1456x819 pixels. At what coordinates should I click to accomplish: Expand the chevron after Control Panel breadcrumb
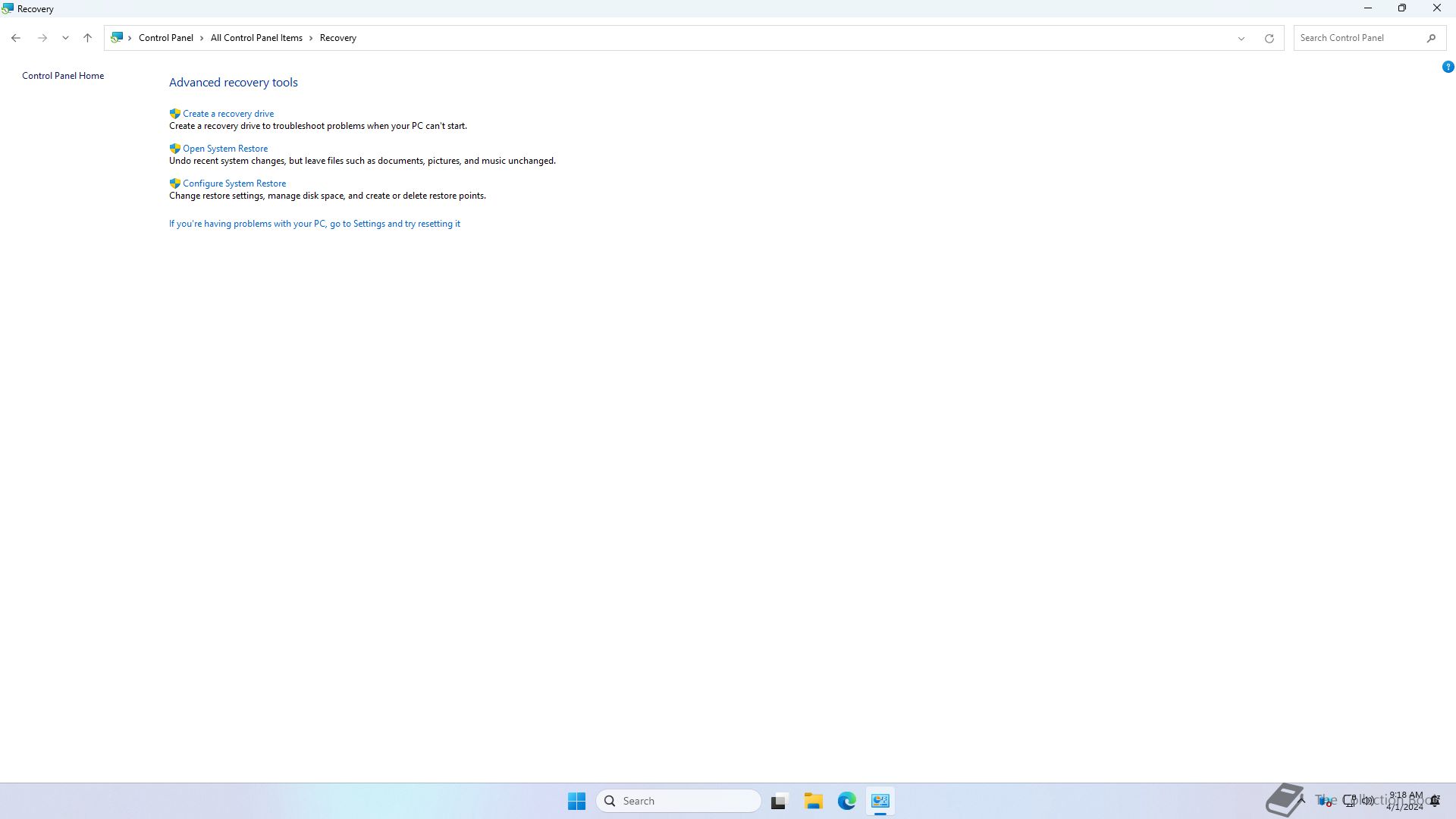point(202,38)
